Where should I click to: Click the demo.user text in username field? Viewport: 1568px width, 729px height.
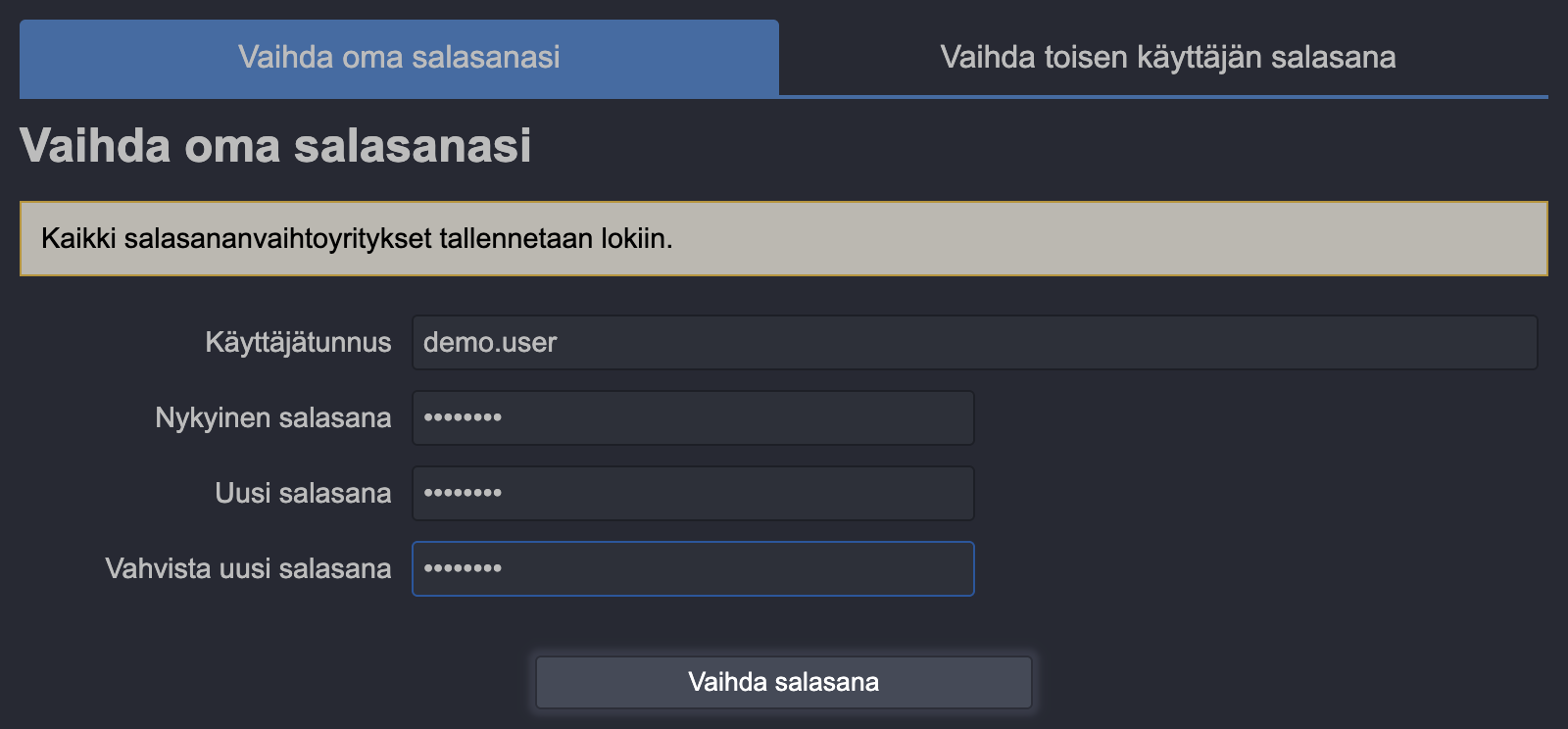490,342
